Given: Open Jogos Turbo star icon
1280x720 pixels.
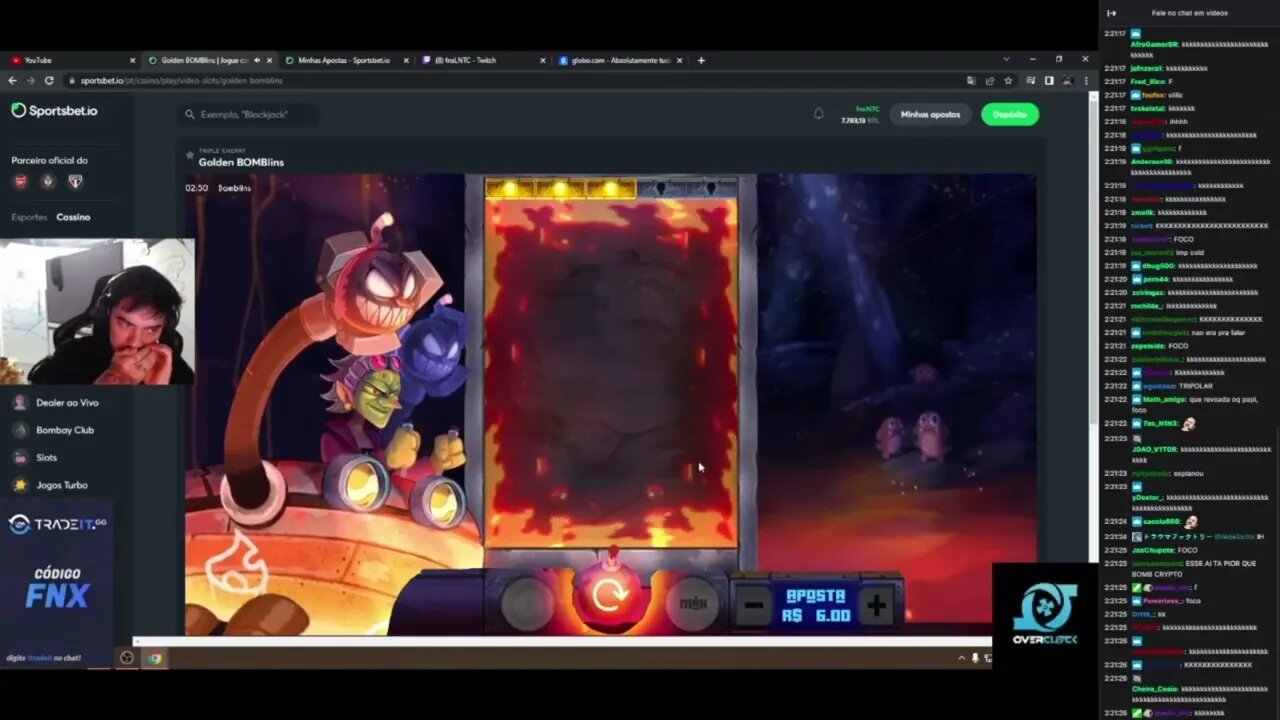Looking at the screenshot, I should [20, 485].
